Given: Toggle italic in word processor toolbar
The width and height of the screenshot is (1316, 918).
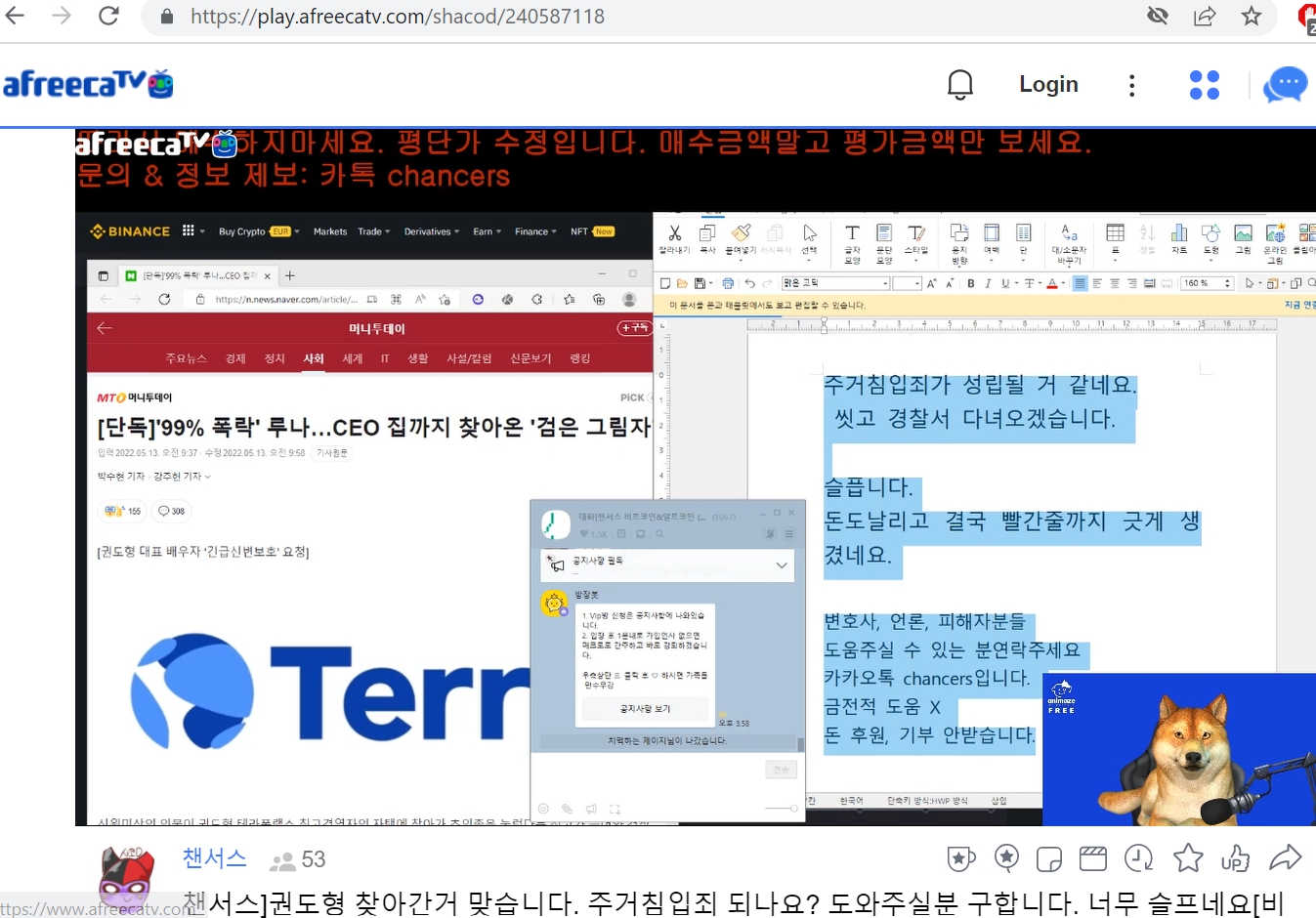Looking at the screenshot, I should tap(988, 283).
